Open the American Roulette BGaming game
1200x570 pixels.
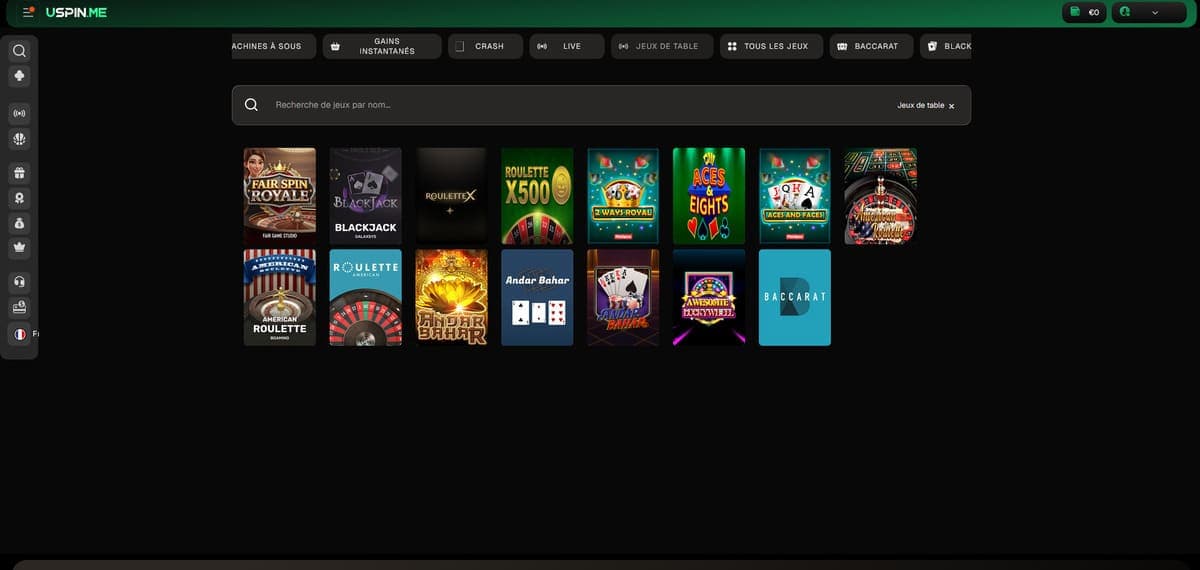280,297
